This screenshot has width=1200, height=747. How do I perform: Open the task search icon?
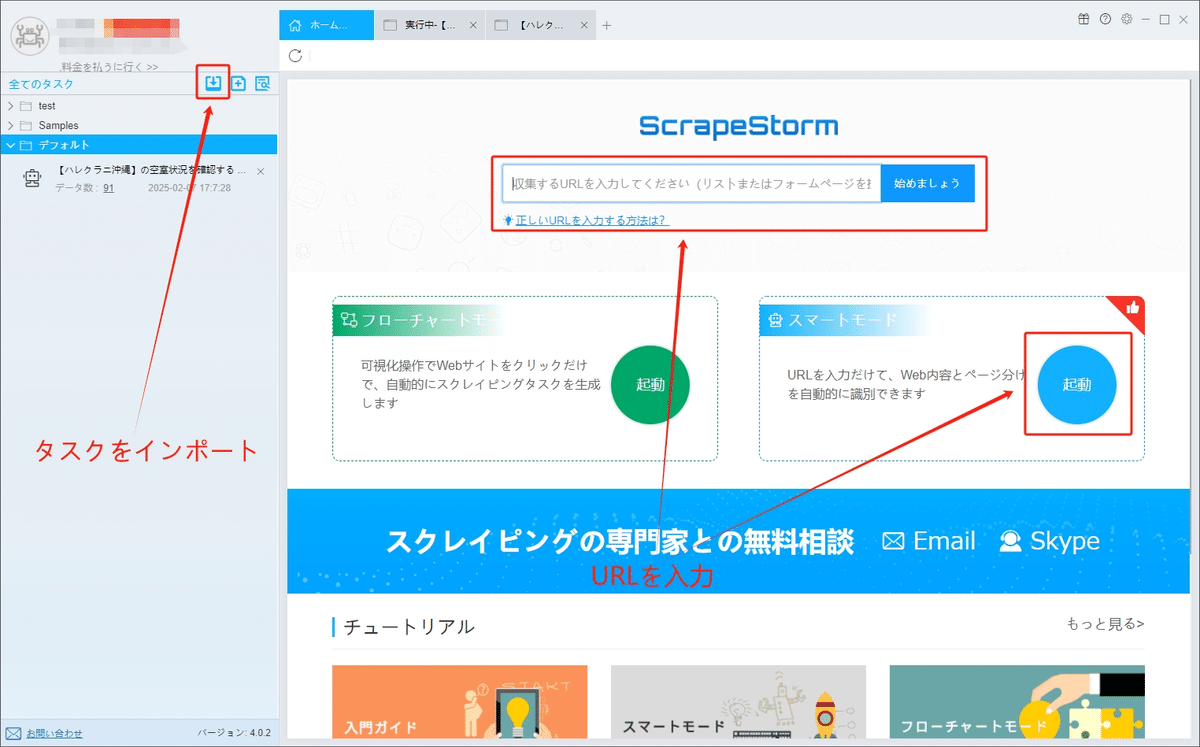pos(263,84)
